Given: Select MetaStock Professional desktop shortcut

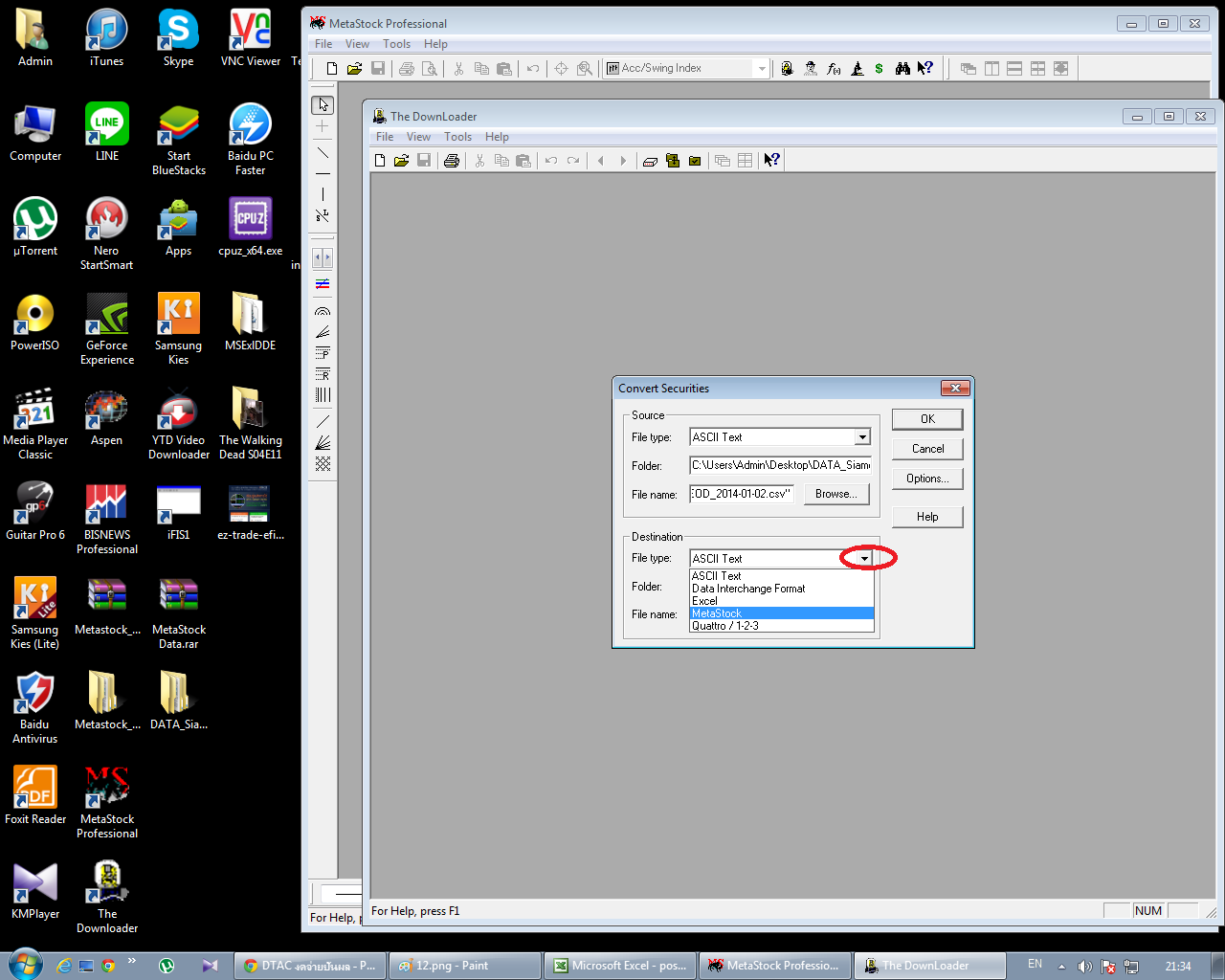Looking at the screenshot, I should click(107, 802).
